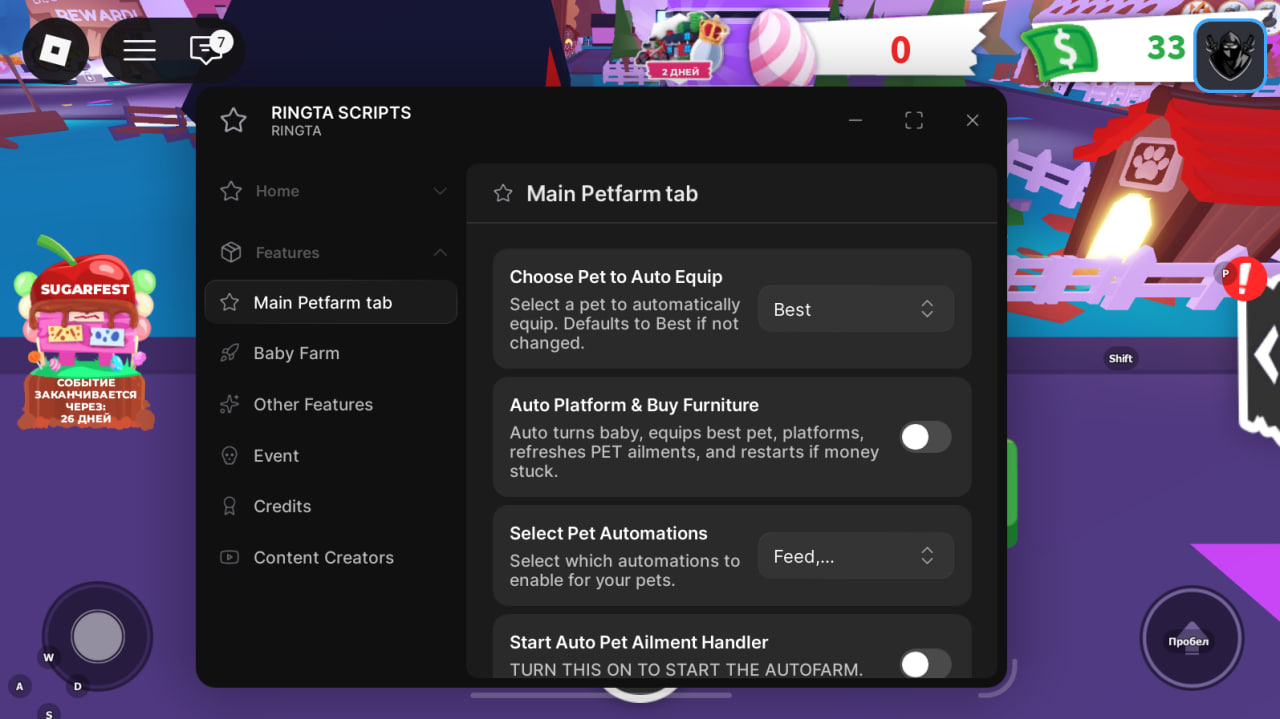The height and width of the screenshot is (719, 1280).
Task: Enable Auto Platform & Buy Furniture switch
Action: tap(925, 437)
